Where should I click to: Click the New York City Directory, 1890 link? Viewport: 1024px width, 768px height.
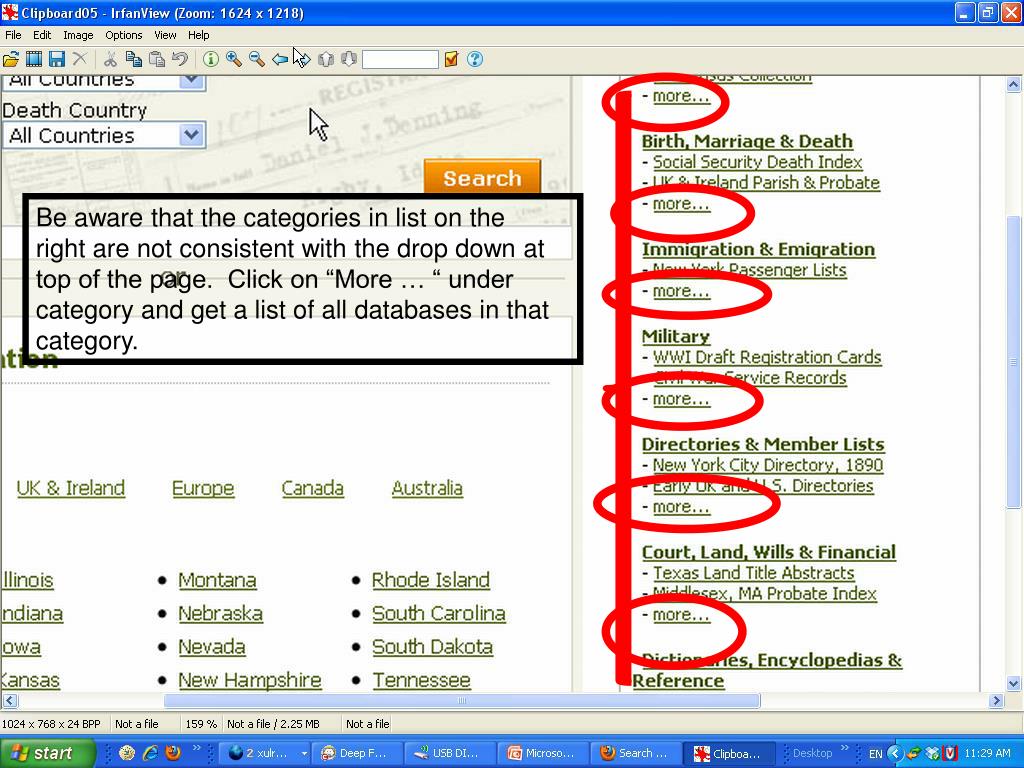(x=768, y=465)
